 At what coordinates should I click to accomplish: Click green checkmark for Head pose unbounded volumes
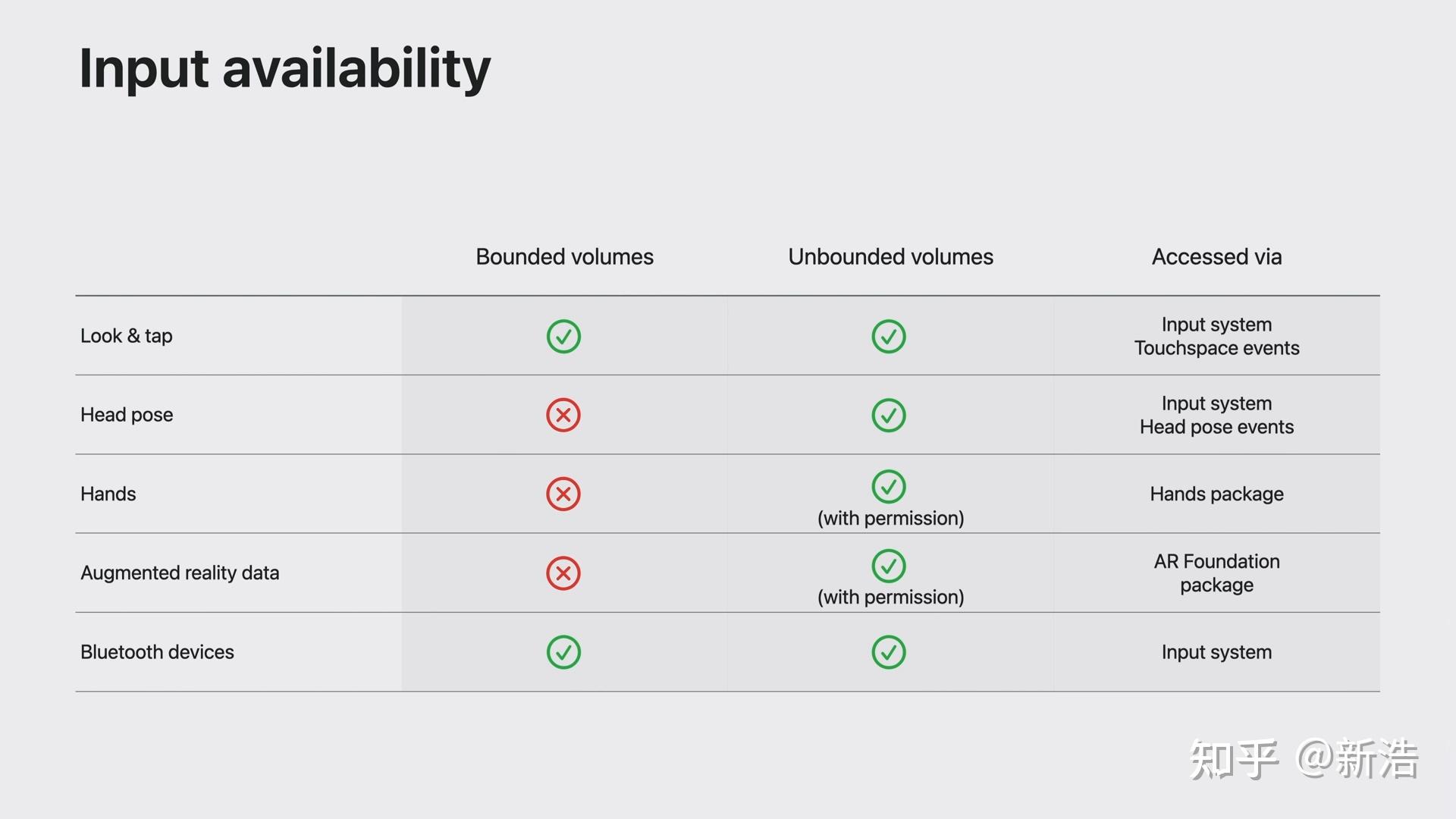[x=889, y=415]
